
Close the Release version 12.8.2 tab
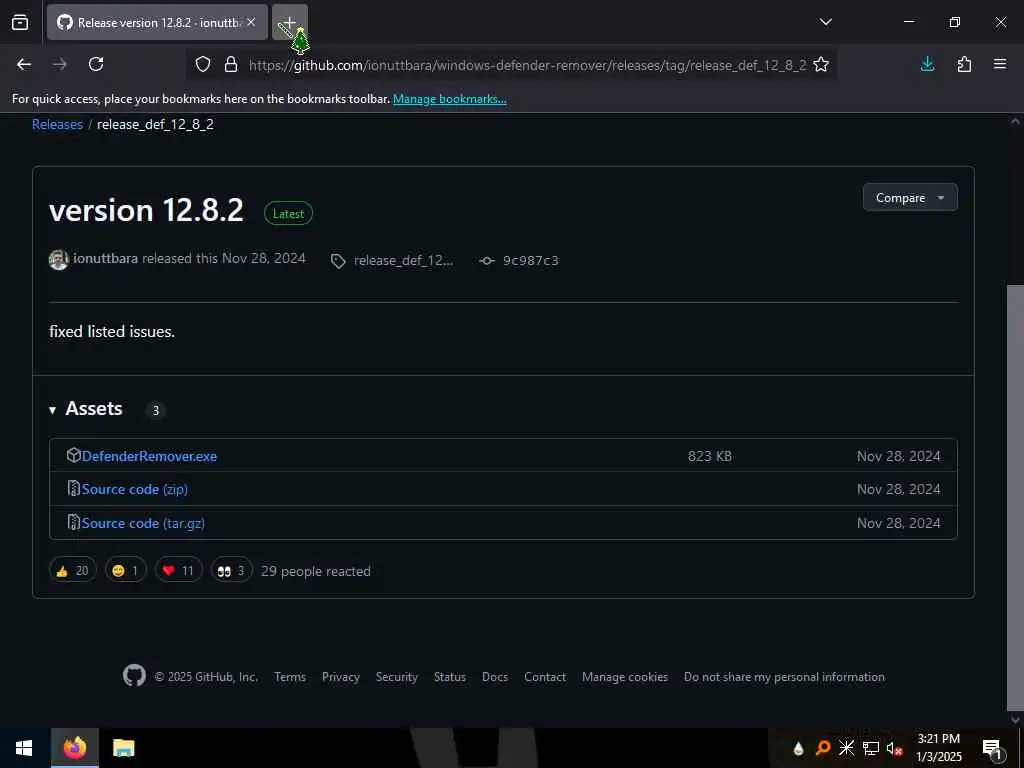(x=251, y=22)
